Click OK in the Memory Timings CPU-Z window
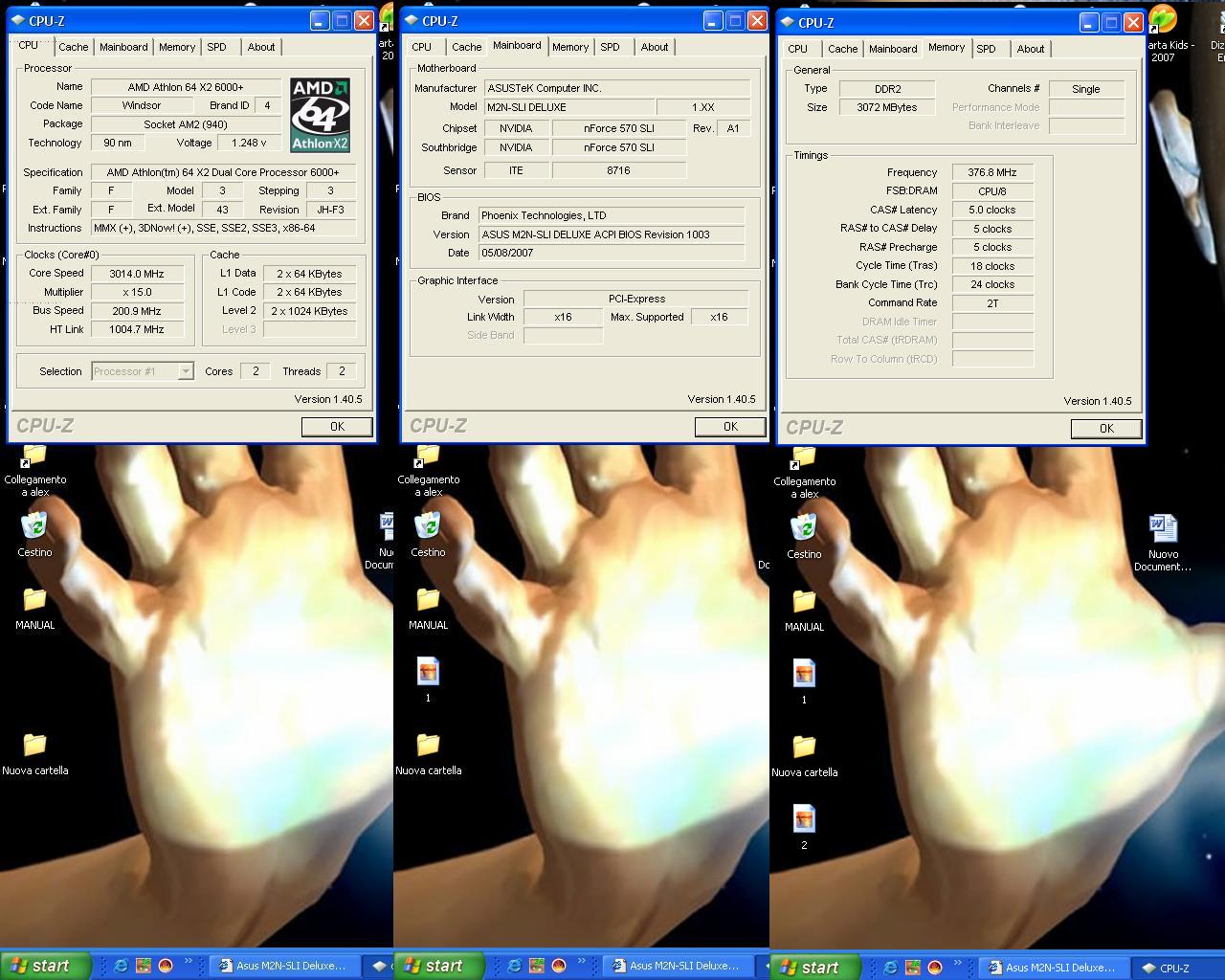 [x=1106, y=429]
